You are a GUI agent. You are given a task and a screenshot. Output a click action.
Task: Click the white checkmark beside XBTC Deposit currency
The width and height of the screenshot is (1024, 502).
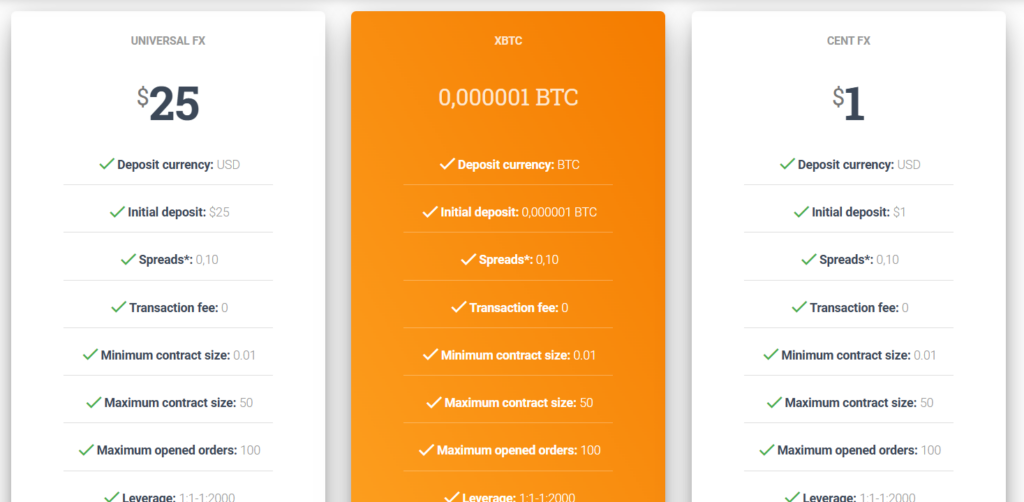(x=447, y=164)
